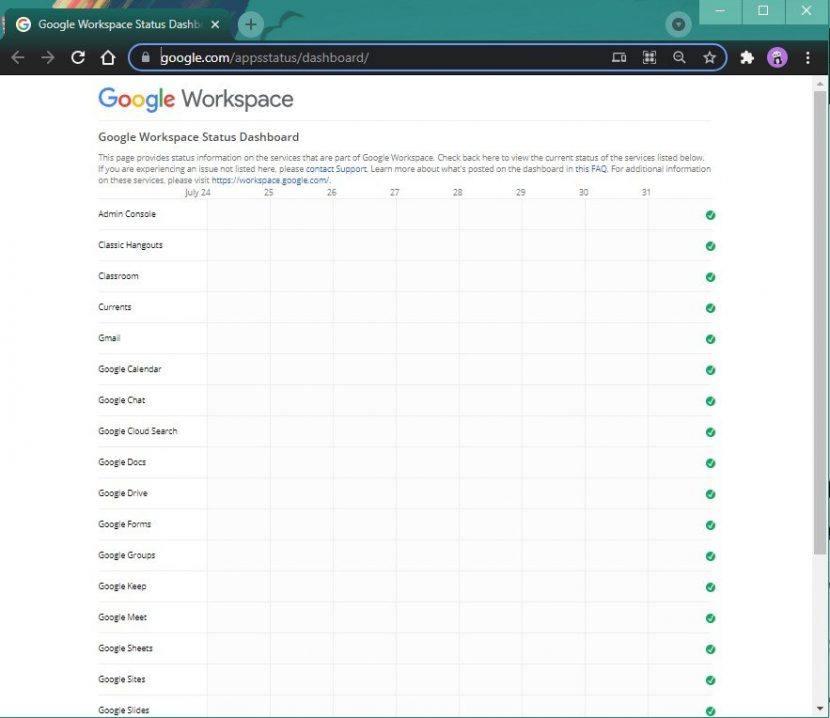The height and width of the screenshot is (718, 830).
Task: Open the Extensions puzzle icon
Action: (747, 57)
